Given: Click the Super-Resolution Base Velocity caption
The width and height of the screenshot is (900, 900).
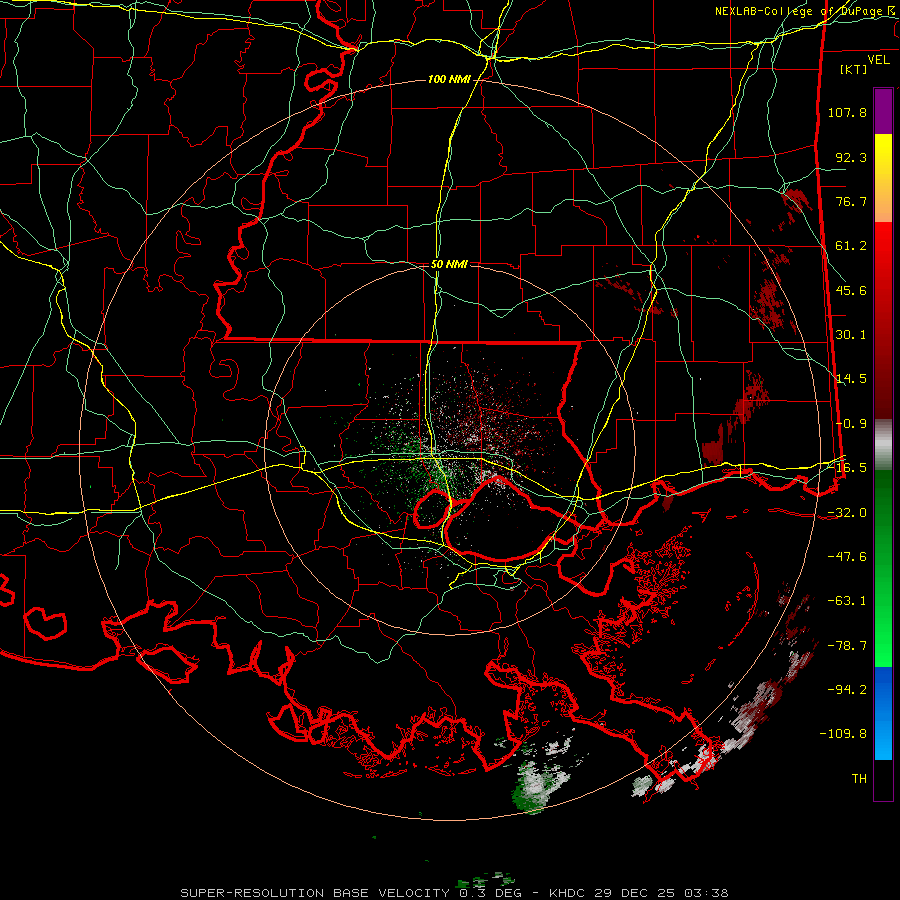Looking at the screenshot, I should pyautogui.click(x=454, y=893).
